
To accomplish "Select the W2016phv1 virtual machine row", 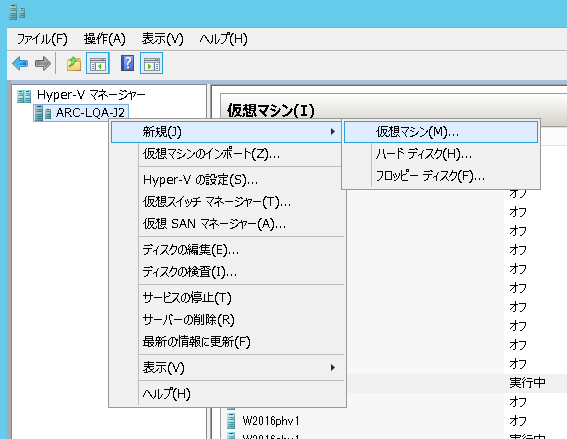I will (x=394, y=421).
